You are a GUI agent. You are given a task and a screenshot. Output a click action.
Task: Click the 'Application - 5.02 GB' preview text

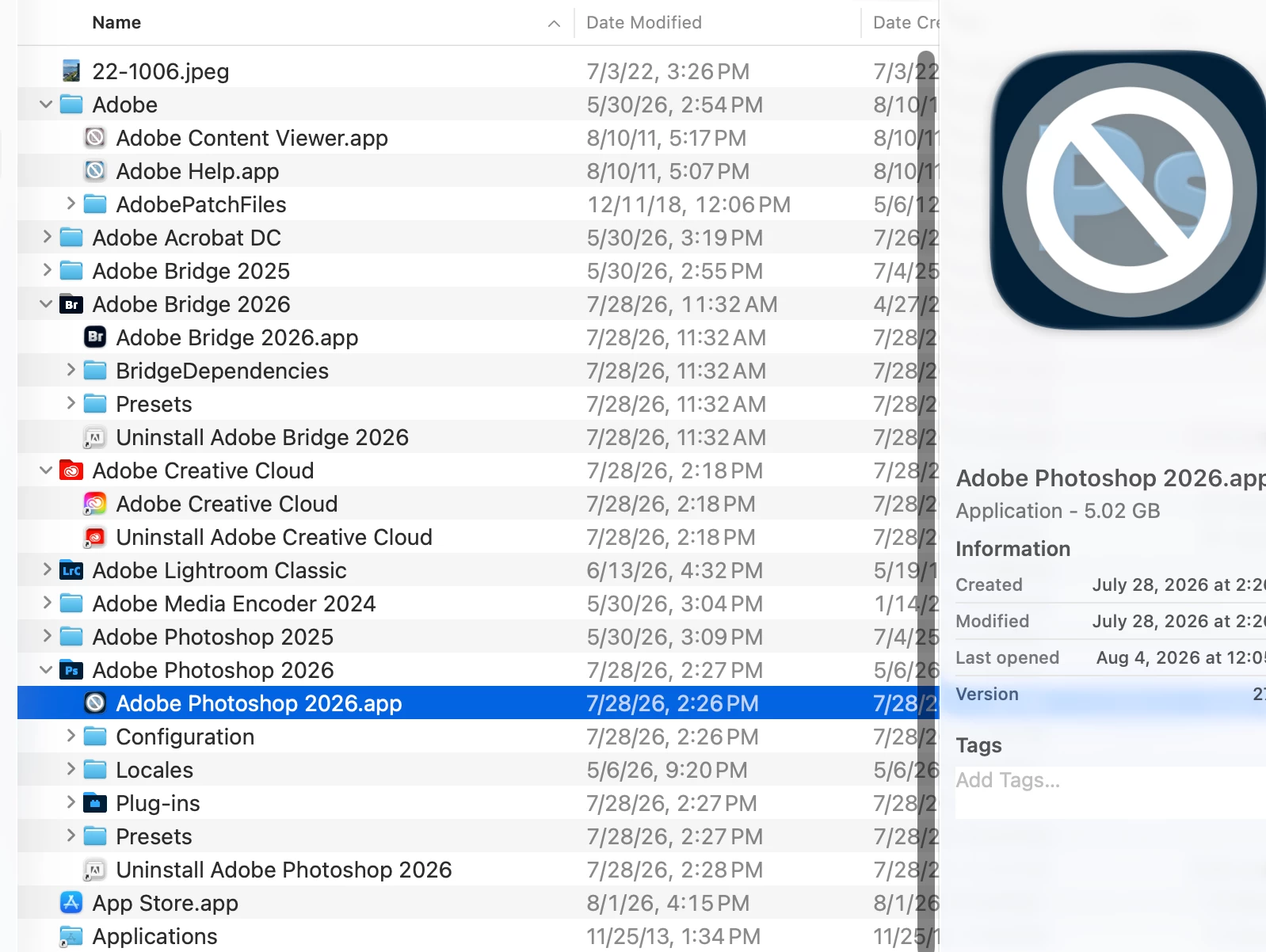[x=1058, y=511]
